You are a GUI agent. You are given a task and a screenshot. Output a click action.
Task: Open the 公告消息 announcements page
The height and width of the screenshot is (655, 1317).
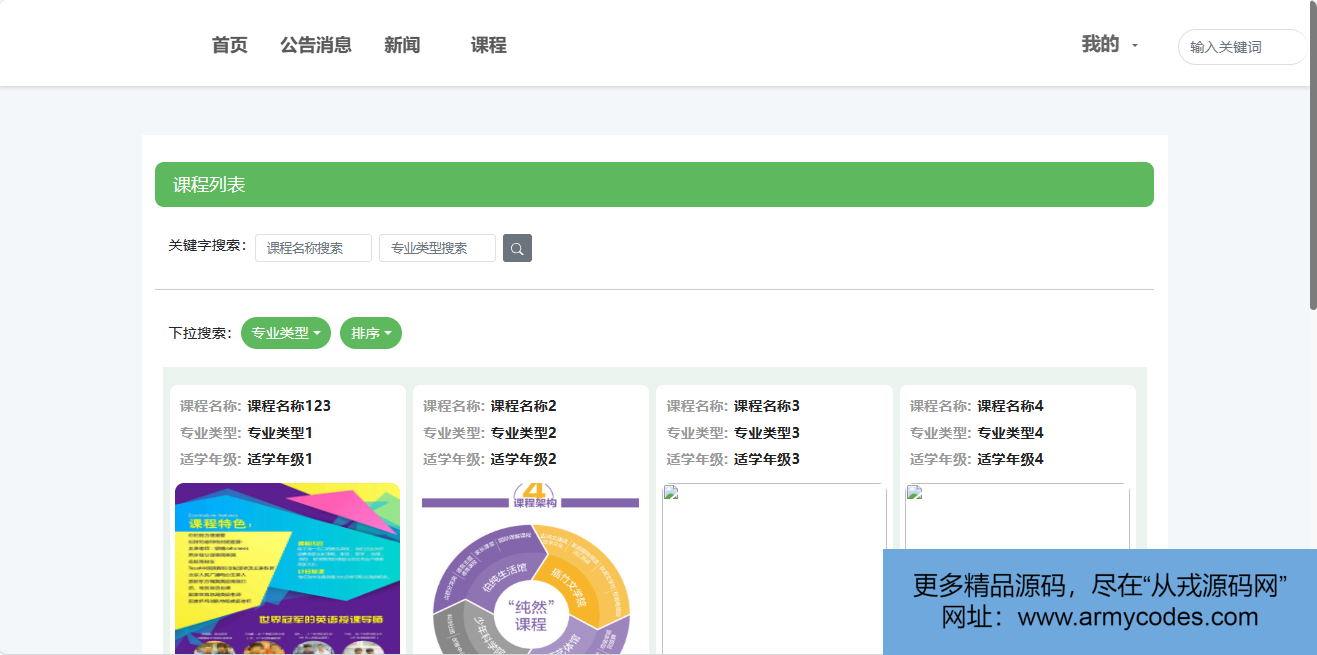pos(316,45)
